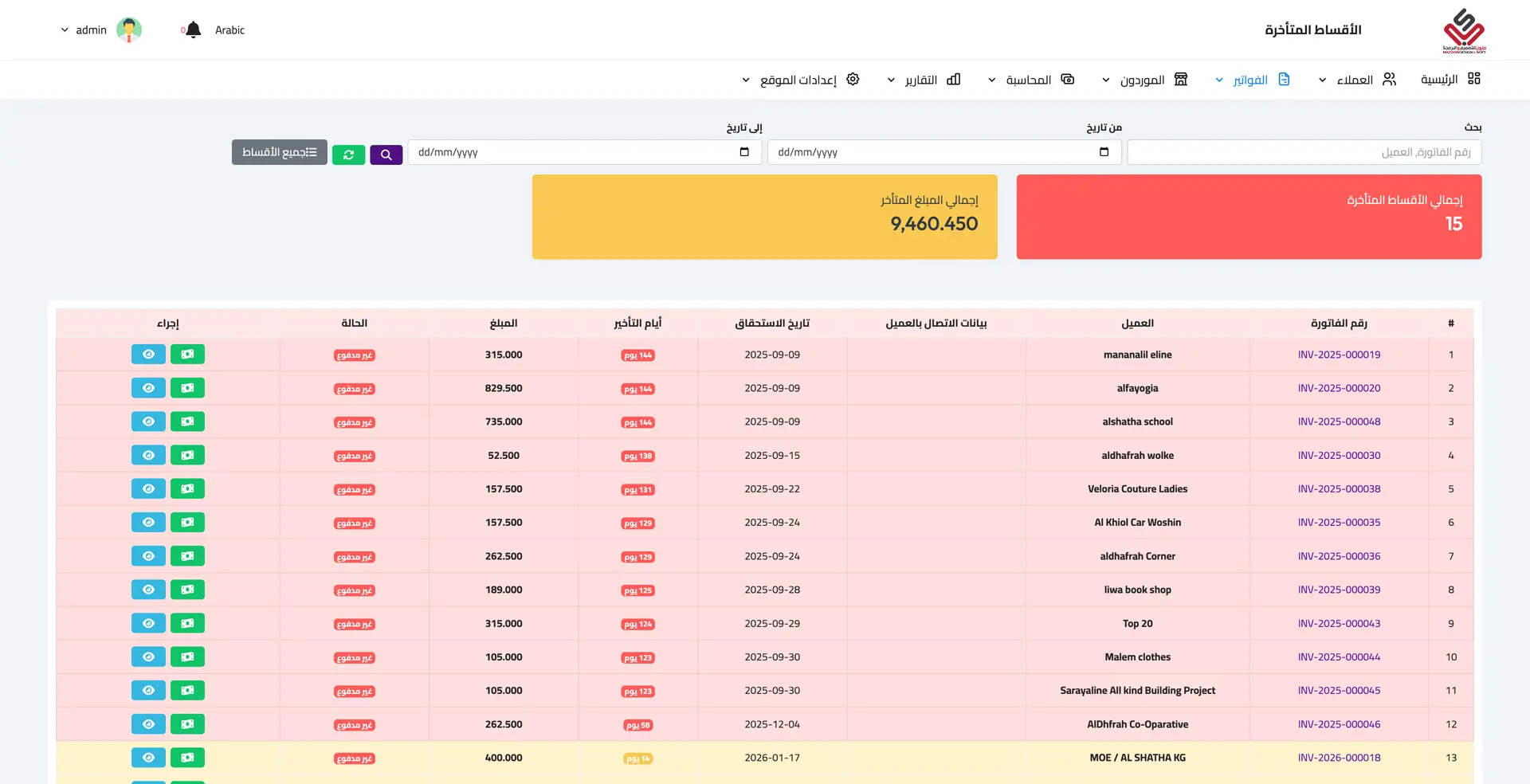Open the التقارير reports menu
This screenshot has height=784, width=1530.
[923, 80]
